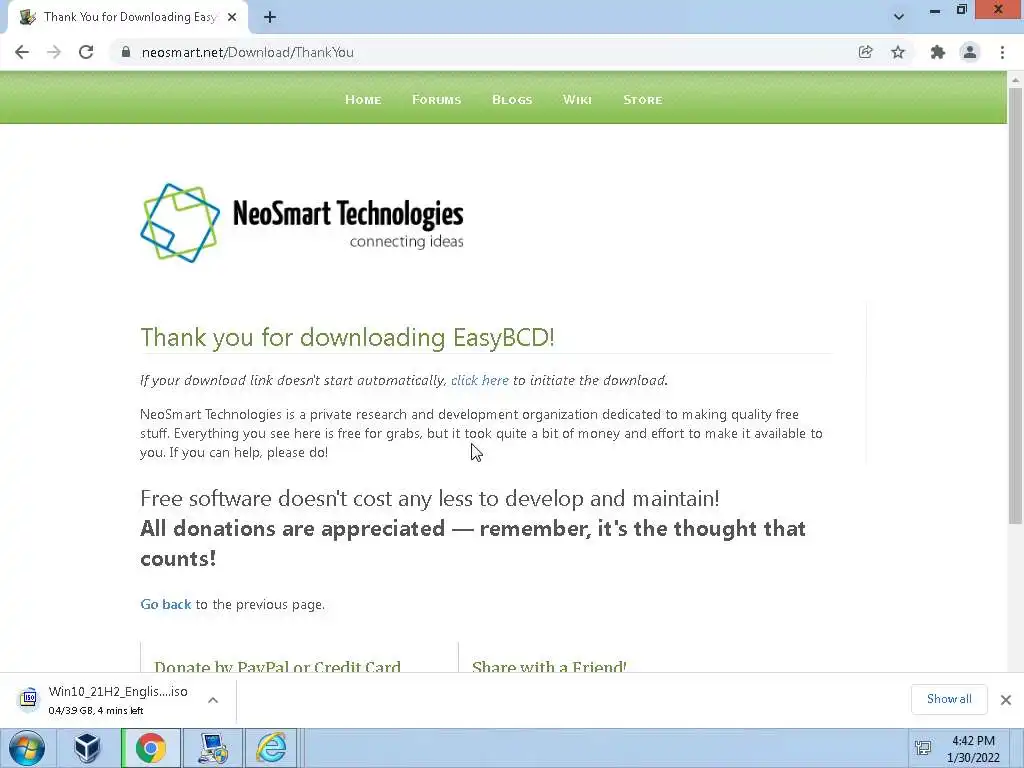The width and height of the screenshot is (1024, 768).
Task: Click the Win10_21H2 ISO download item
Action: (118, 700)
